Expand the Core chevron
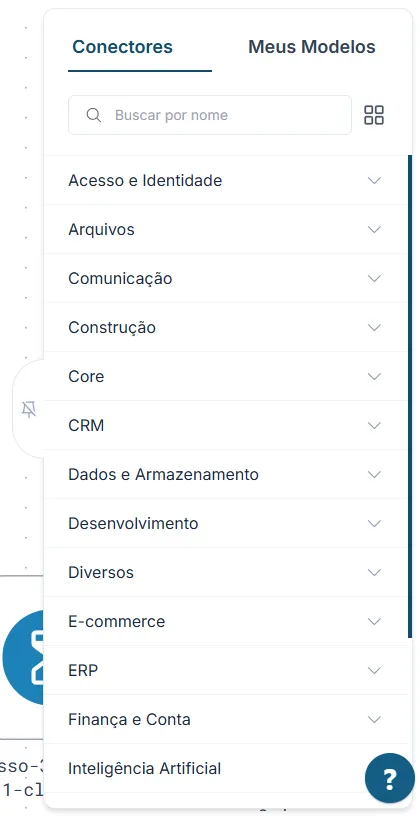The width and height of the screenshot is (420, 817). pos(374,377)
